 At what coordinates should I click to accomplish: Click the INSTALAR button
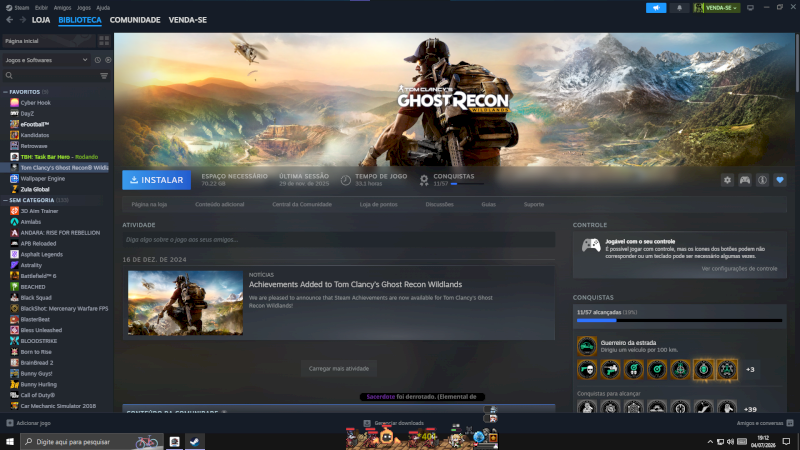click(157, 180)
